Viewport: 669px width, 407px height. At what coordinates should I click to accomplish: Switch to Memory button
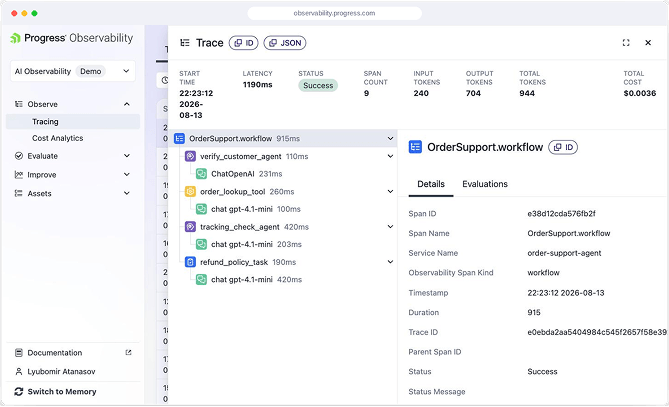(x=55, y=392)
